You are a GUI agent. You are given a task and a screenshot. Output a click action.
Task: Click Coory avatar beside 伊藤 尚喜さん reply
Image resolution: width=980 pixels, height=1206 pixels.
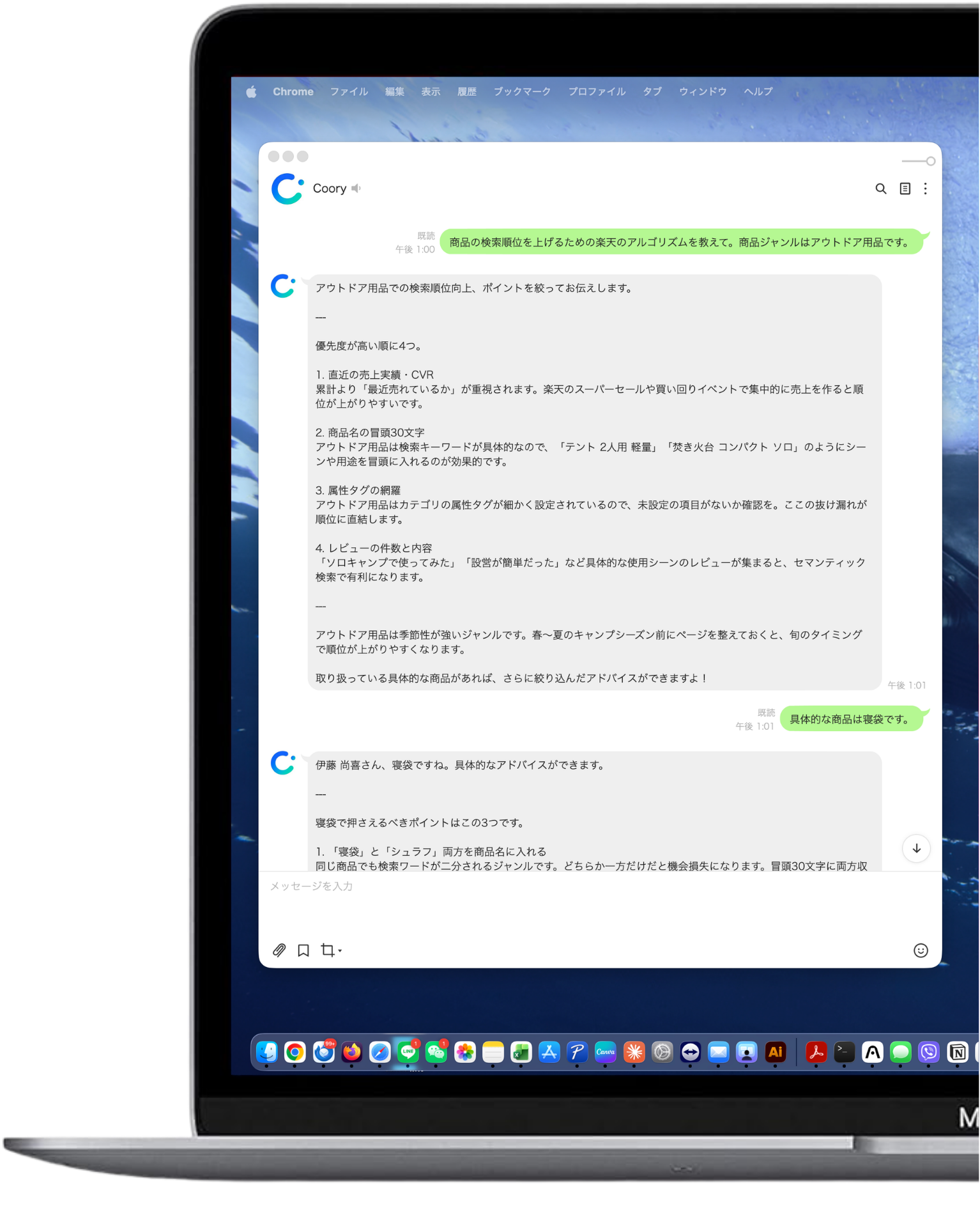pos(283,762)
